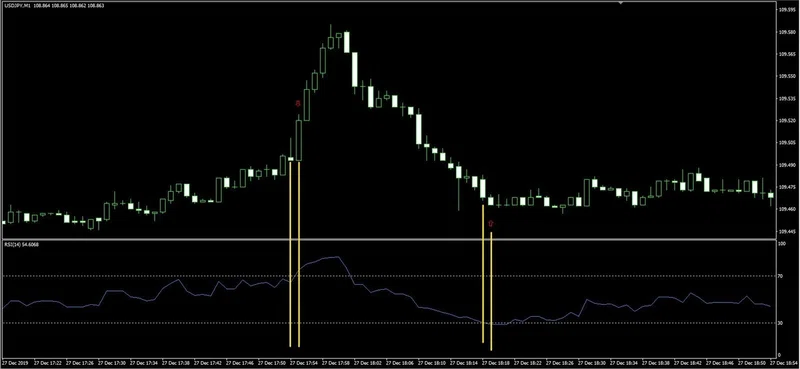800x369 pixels.
Task: Click the 27 Dec 18:38 time label
Action: (655, 363)
